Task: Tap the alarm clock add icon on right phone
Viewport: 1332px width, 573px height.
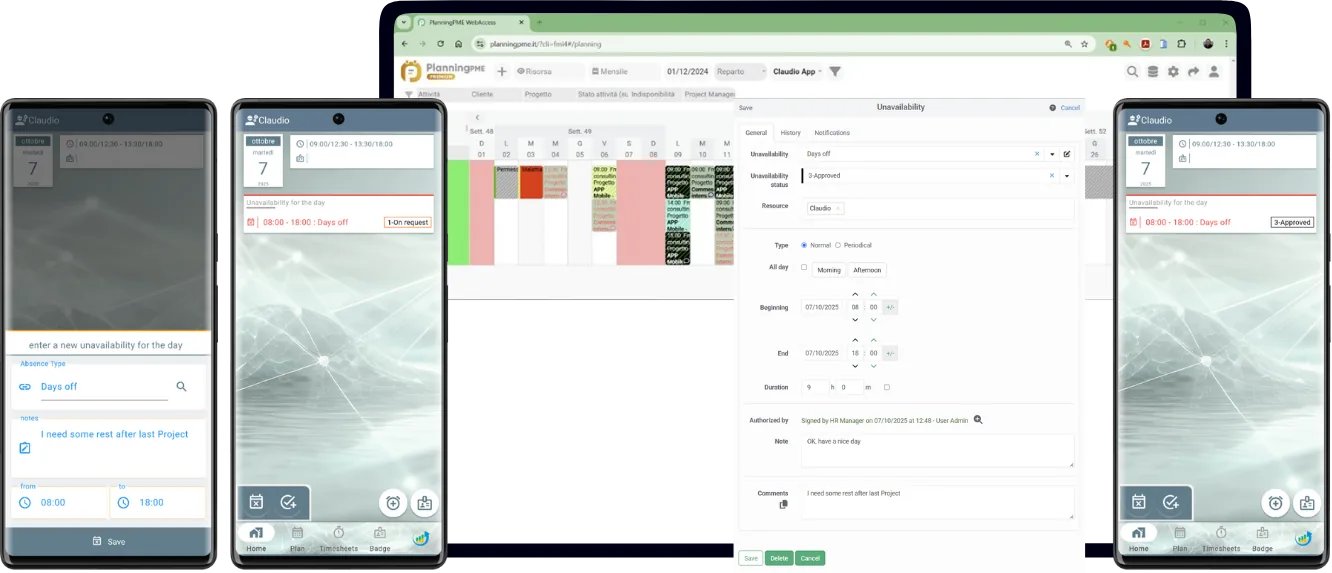Action: 1275,503
